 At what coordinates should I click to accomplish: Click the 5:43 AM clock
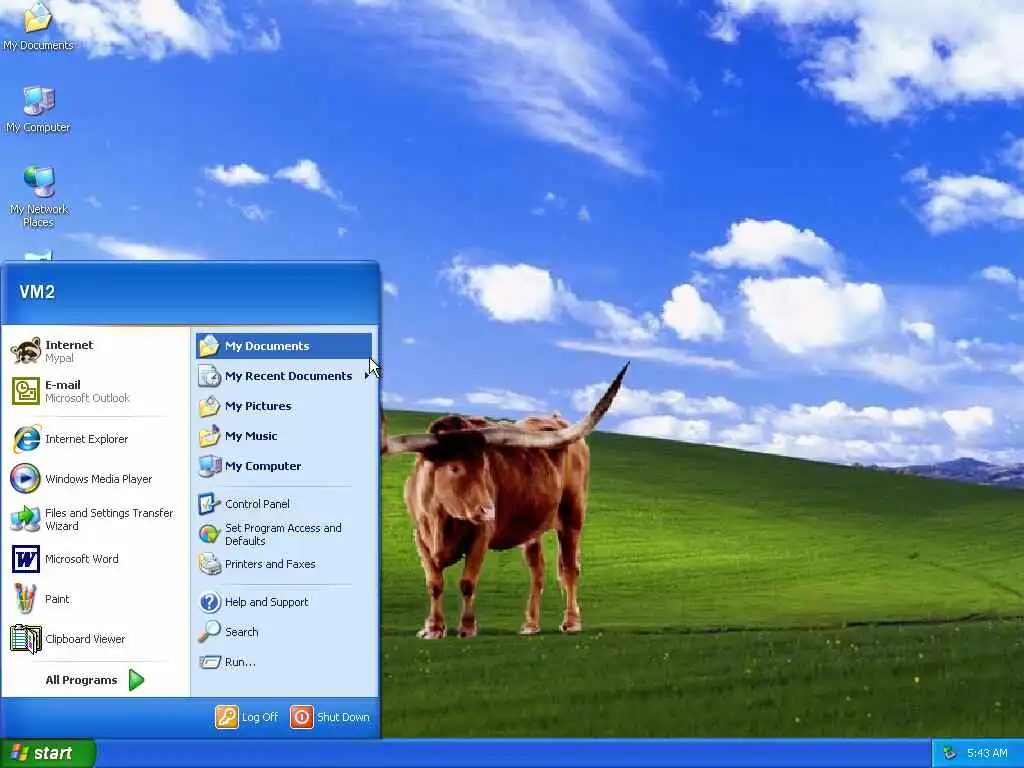[x=987, y=754]
